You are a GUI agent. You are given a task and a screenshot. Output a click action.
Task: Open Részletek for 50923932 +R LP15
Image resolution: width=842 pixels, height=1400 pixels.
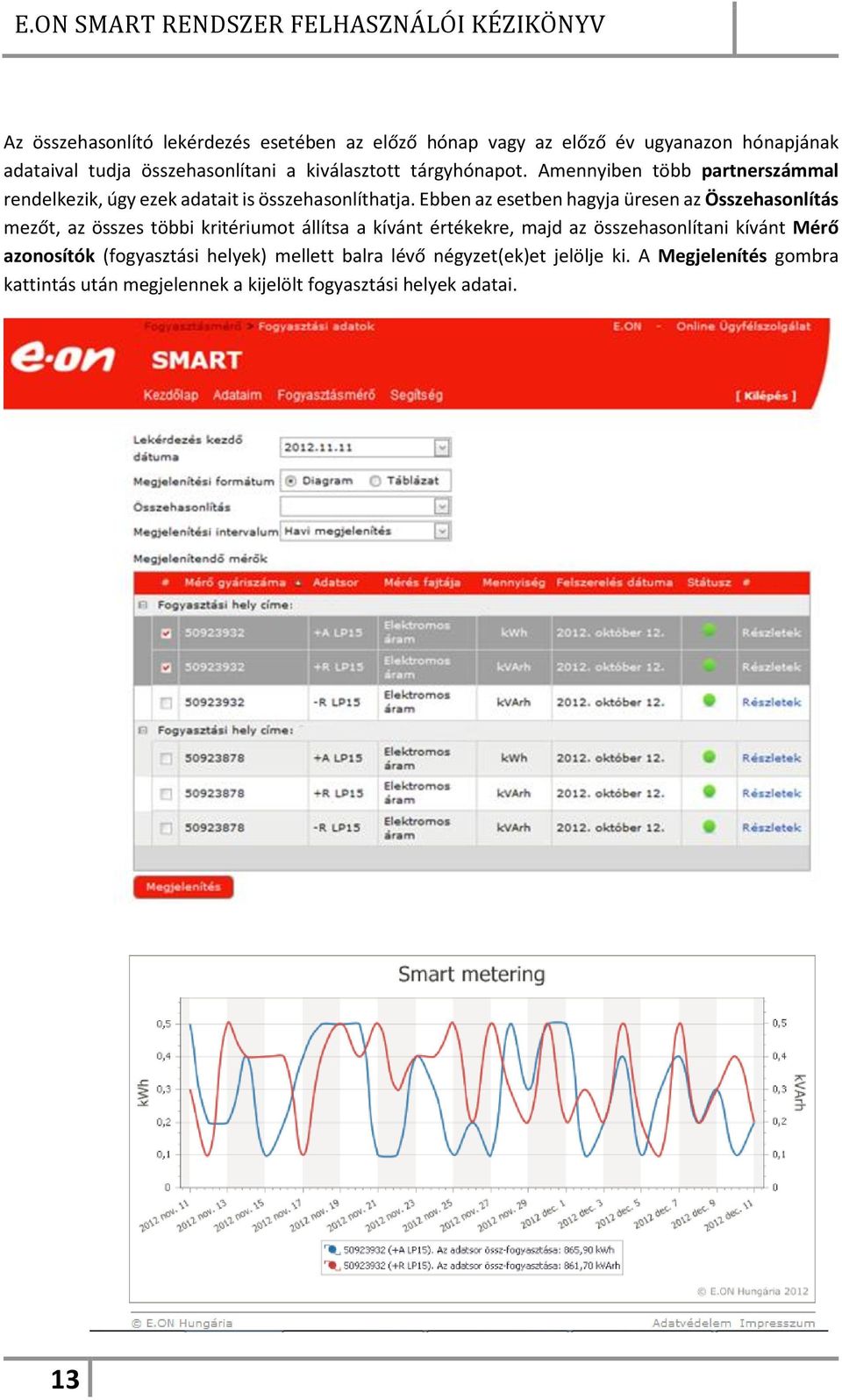[771, 668]
